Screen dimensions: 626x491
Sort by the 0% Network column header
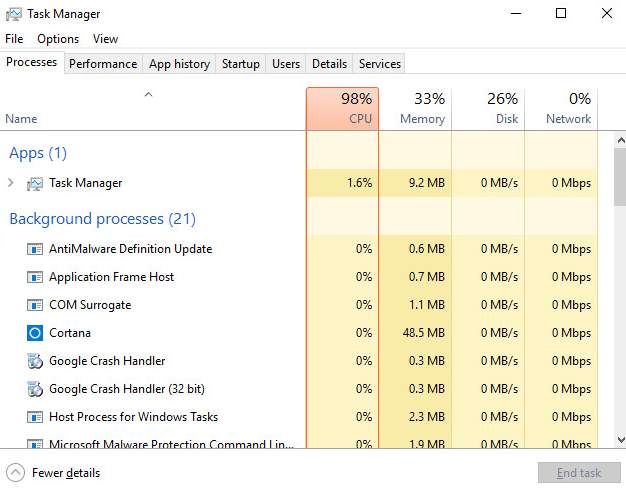point(561,109)
